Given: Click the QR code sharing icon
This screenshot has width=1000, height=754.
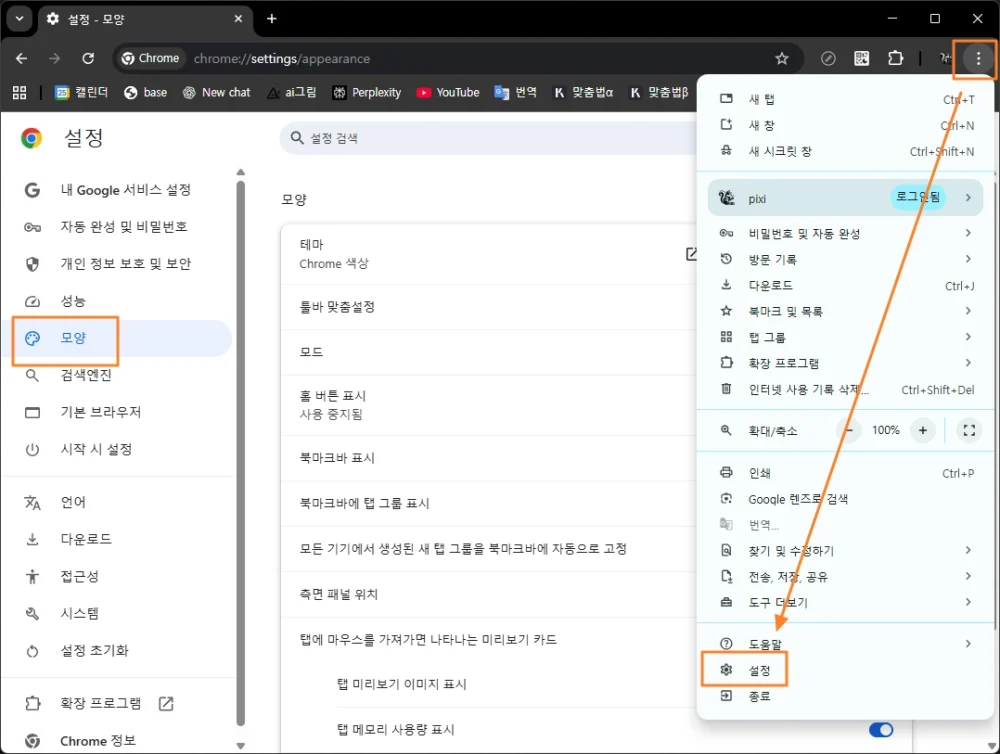Looking at the screenshot, I should click(x=861, y=58).
